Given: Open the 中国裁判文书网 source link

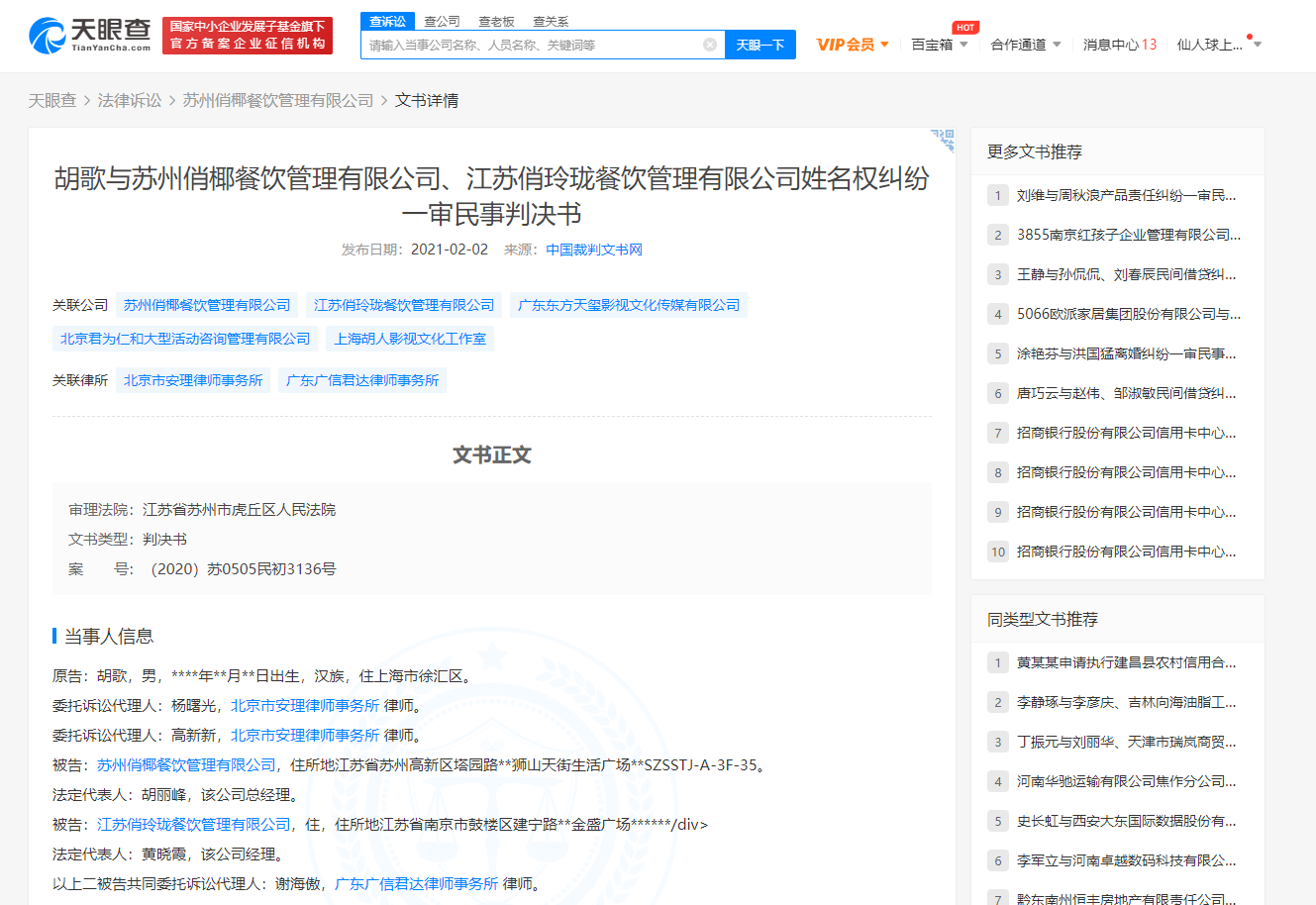Looking at the screenshot, I should pyautogui.click(x=594, y=250).
